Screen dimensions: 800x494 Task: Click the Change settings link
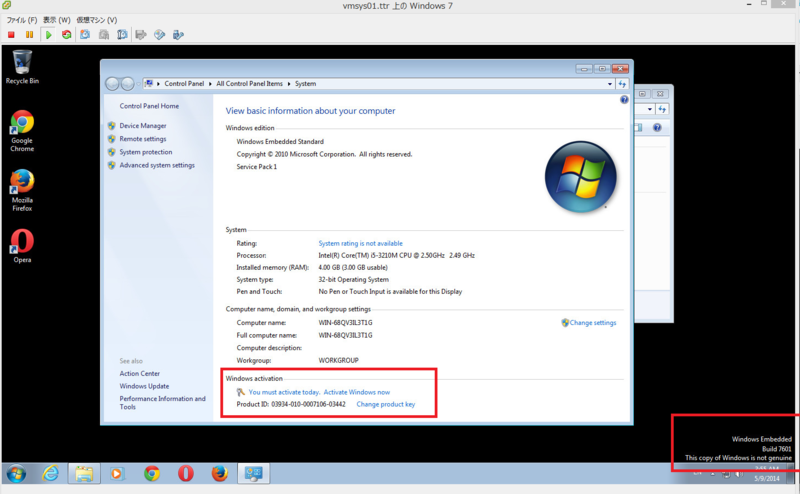593,323
